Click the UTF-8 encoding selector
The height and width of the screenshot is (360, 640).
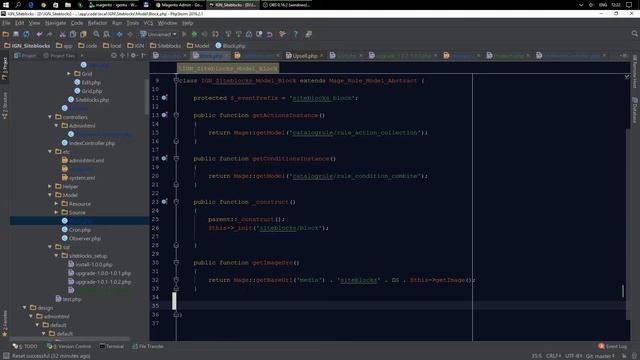click(x=573, y=356)
